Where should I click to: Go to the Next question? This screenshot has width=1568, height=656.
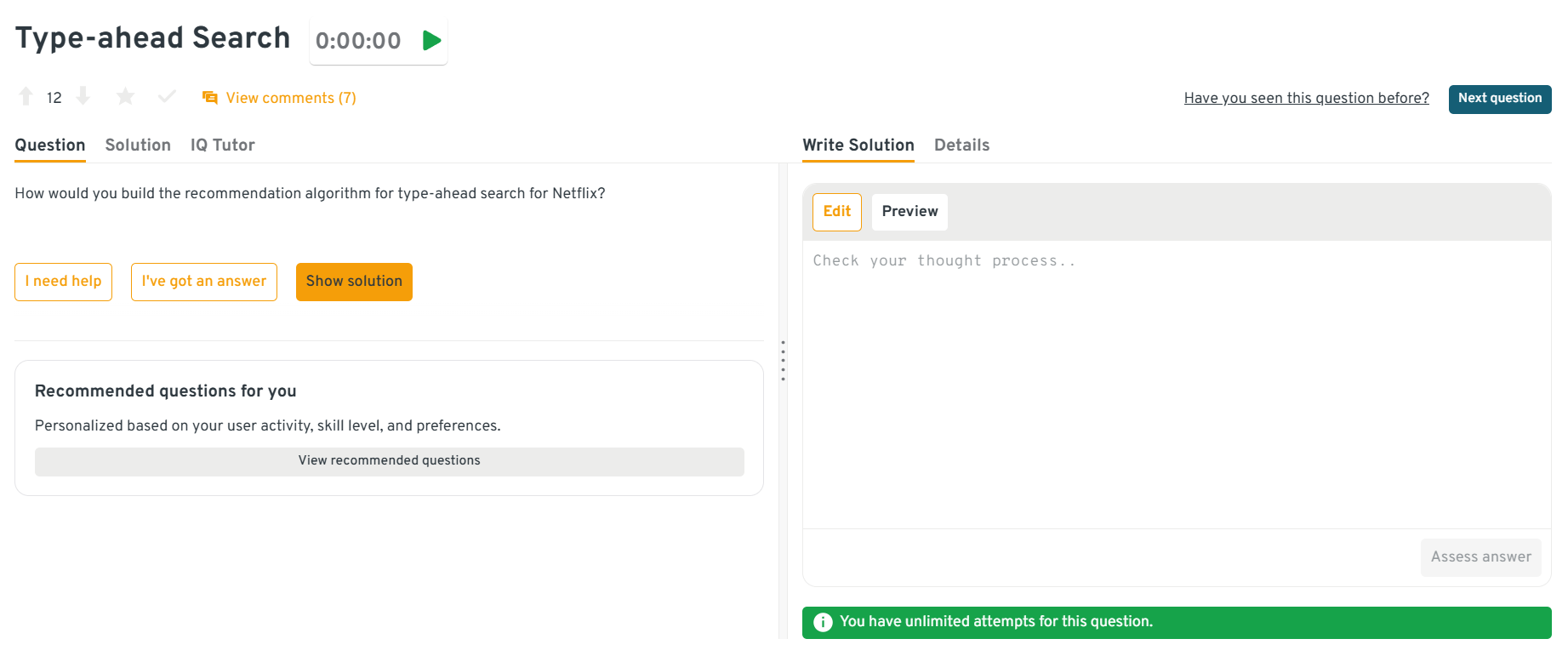(x=1499, y=99)
